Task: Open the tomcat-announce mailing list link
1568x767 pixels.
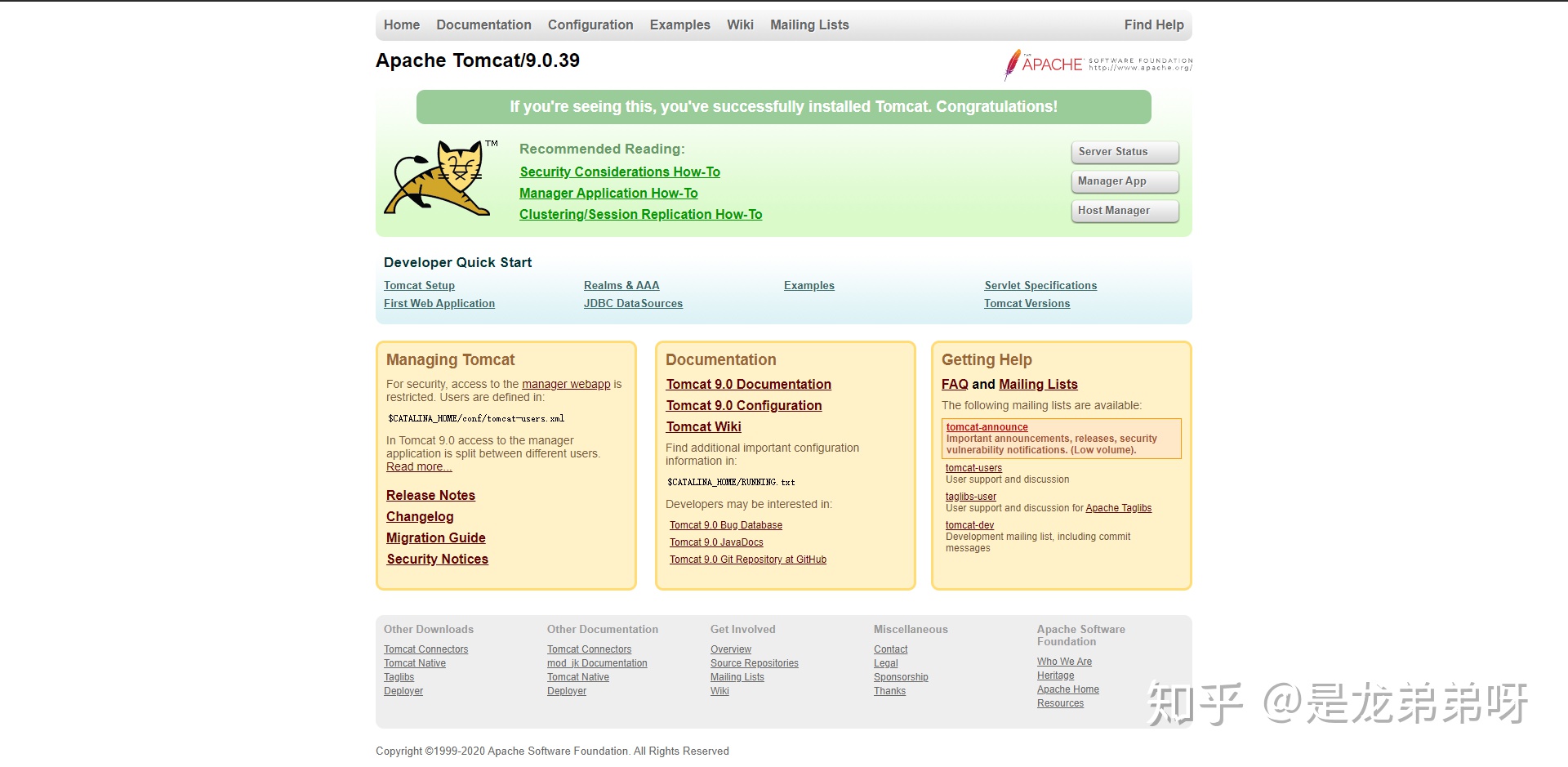Action: coord(987,427)
